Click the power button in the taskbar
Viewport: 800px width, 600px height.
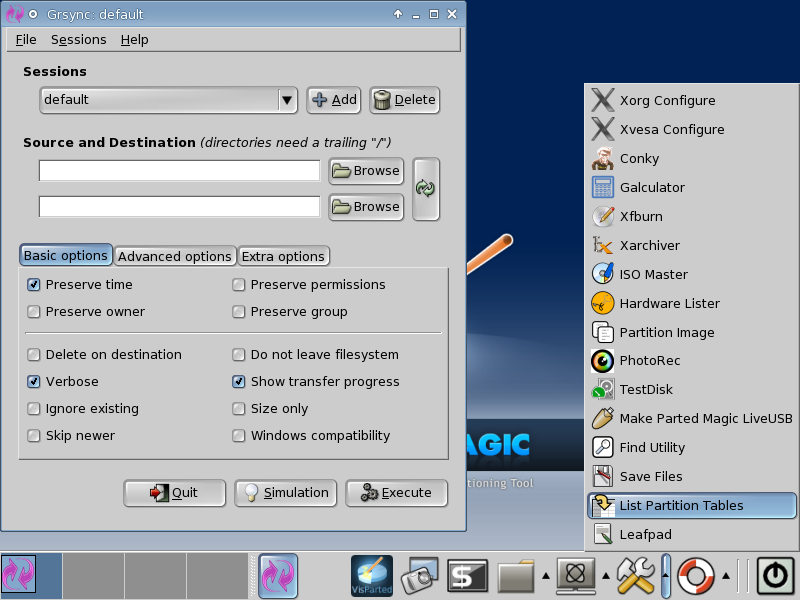coord(775,576)
